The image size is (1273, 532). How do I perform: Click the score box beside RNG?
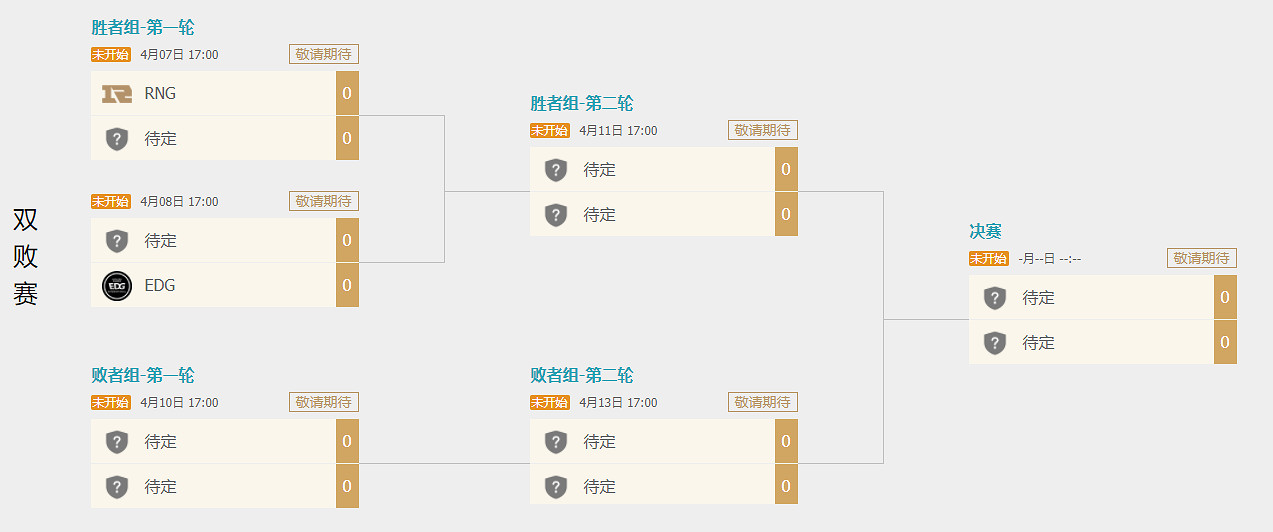(x=347, y=94)
